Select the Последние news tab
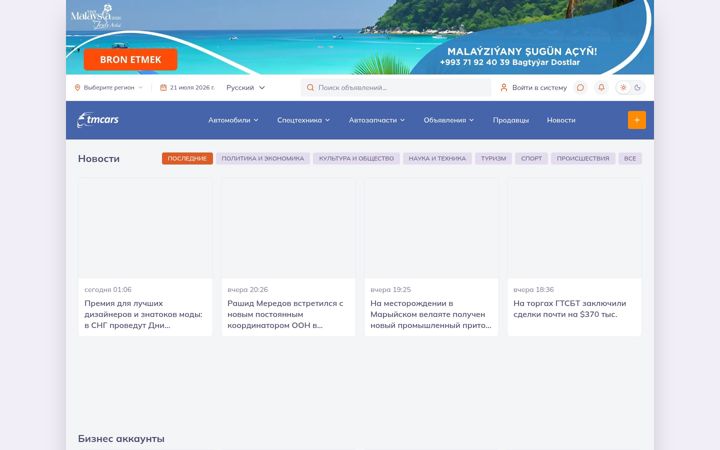The image size is (720, 450). [187, 158]
